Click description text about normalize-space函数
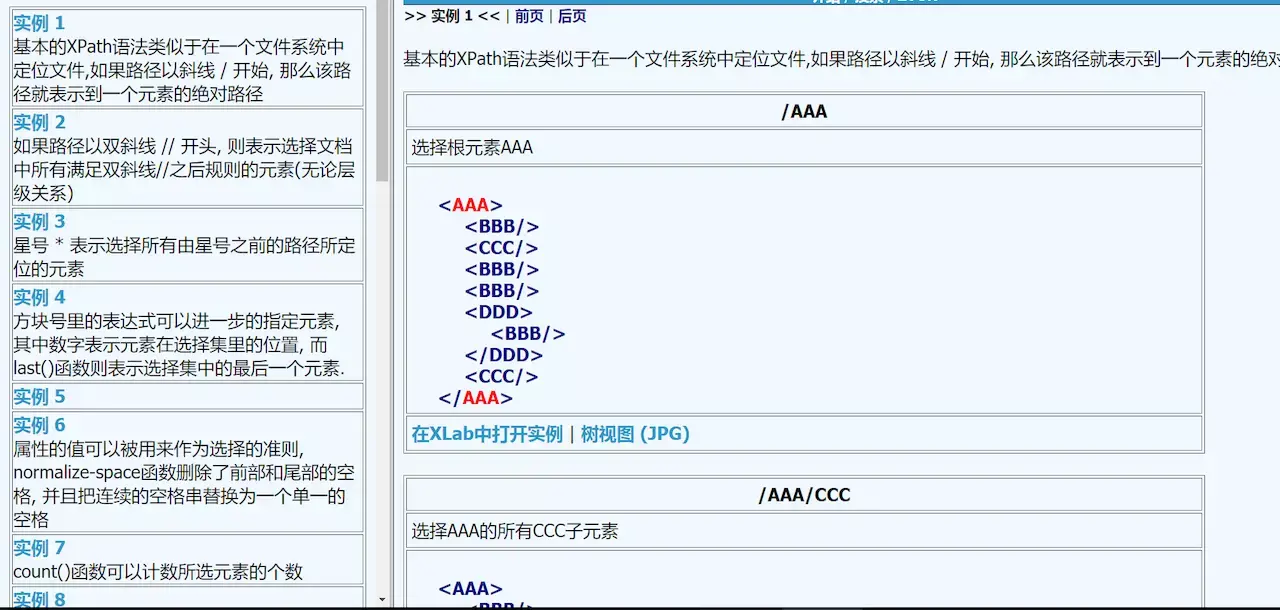 [x=184, y=484]
